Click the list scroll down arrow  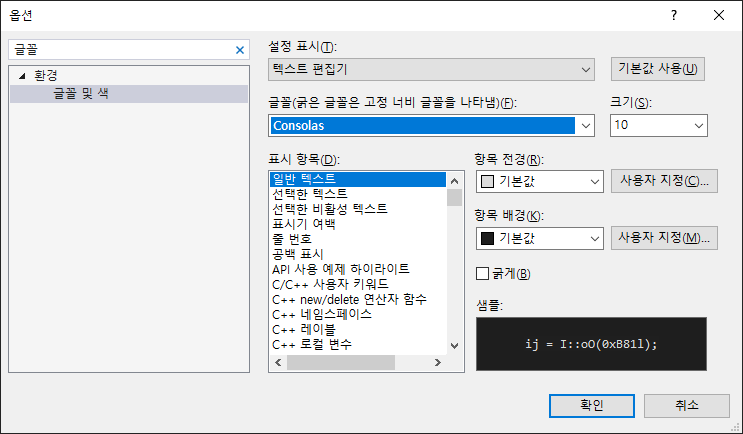point(454,346)
